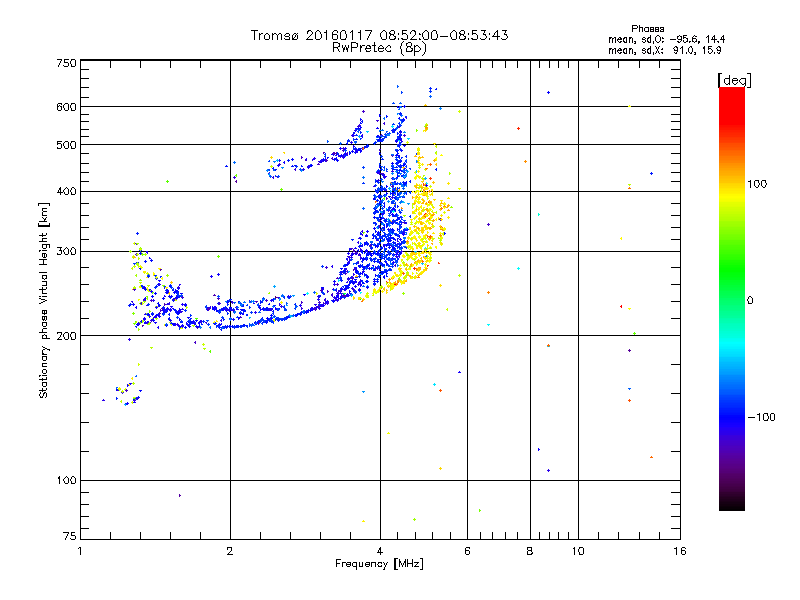Click the colorbar tick label '100'
800x600 pixels.
coord(757,184)
